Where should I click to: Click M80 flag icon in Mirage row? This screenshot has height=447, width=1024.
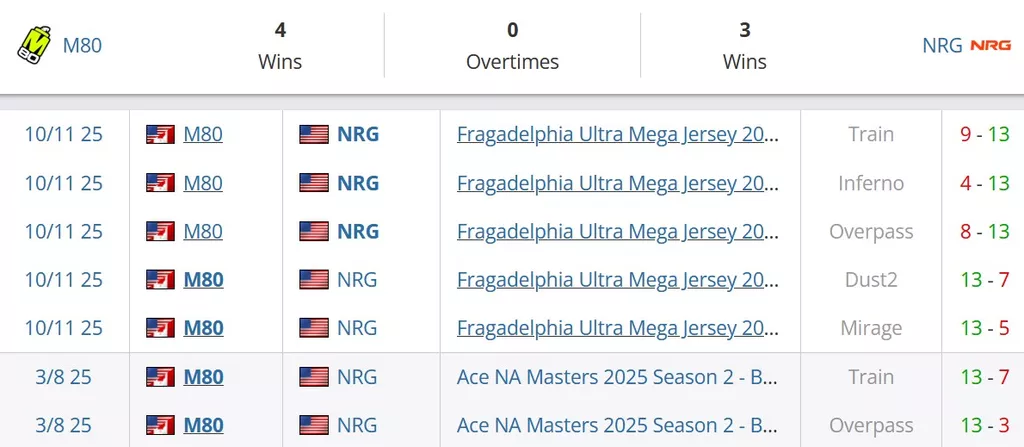coord(160,328)
